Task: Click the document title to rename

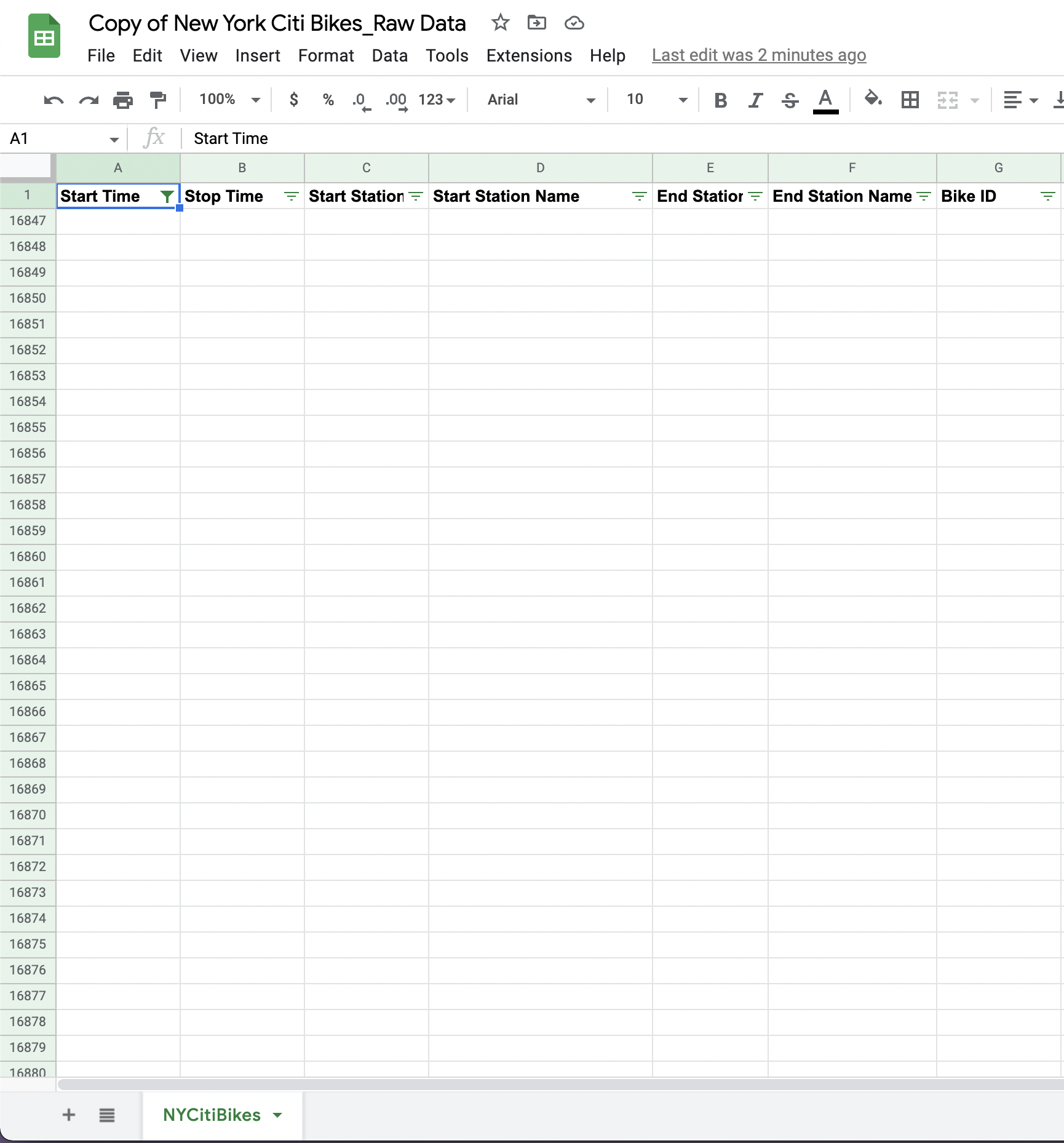Action: (277, 23)
